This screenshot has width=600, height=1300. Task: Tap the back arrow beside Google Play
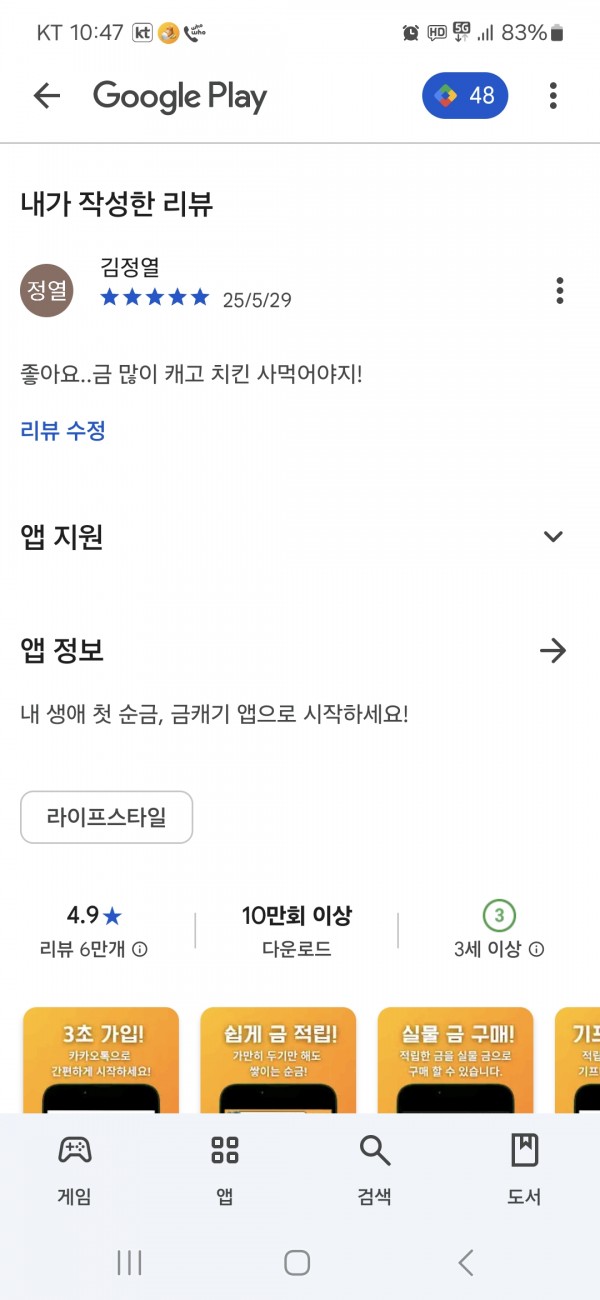(47, 96)
